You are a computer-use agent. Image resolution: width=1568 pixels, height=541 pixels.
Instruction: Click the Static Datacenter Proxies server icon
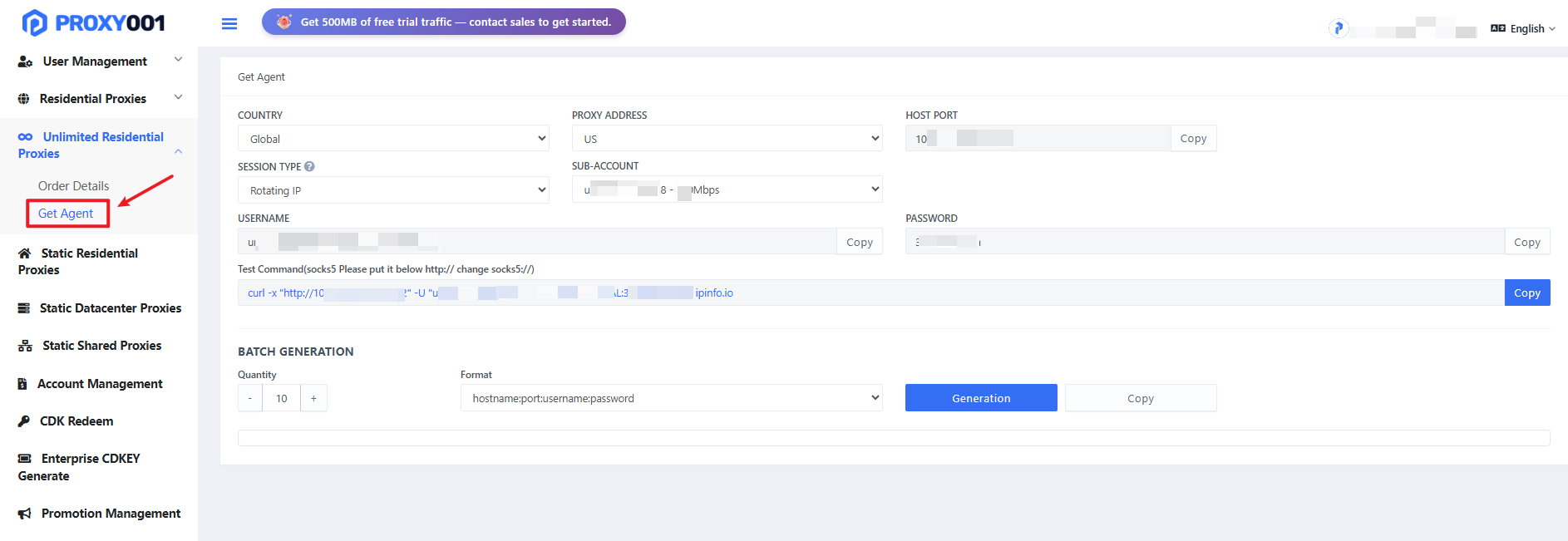click(24, 308)
